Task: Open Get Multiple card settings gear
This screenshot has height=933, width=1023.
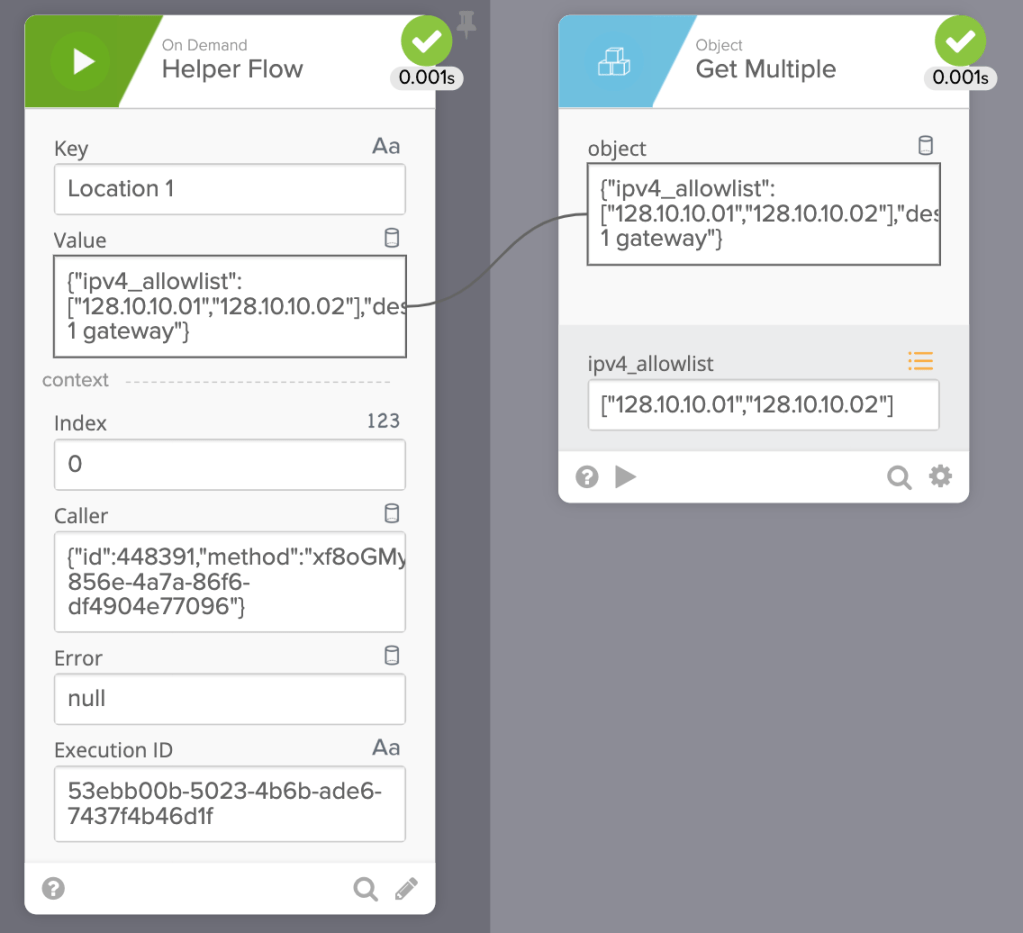Action: coord(940,477)
